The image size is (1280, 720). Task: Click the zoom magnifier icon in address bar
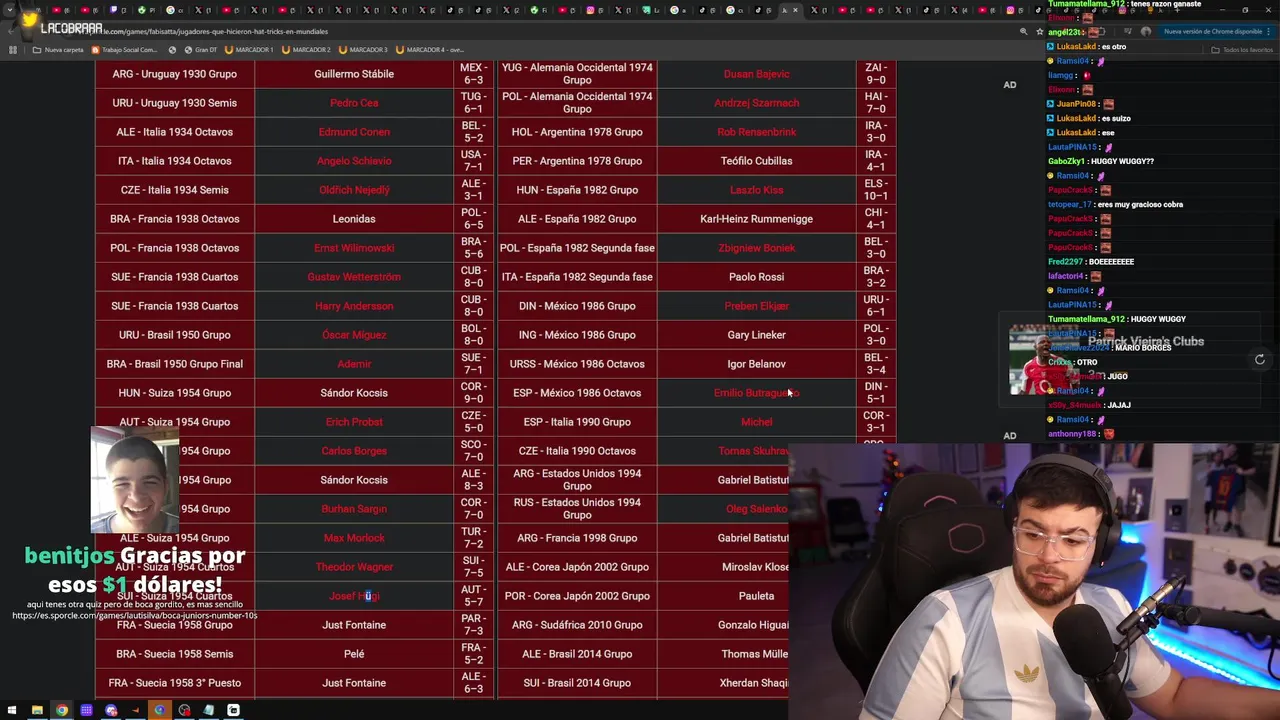[x=1023, y=32]
